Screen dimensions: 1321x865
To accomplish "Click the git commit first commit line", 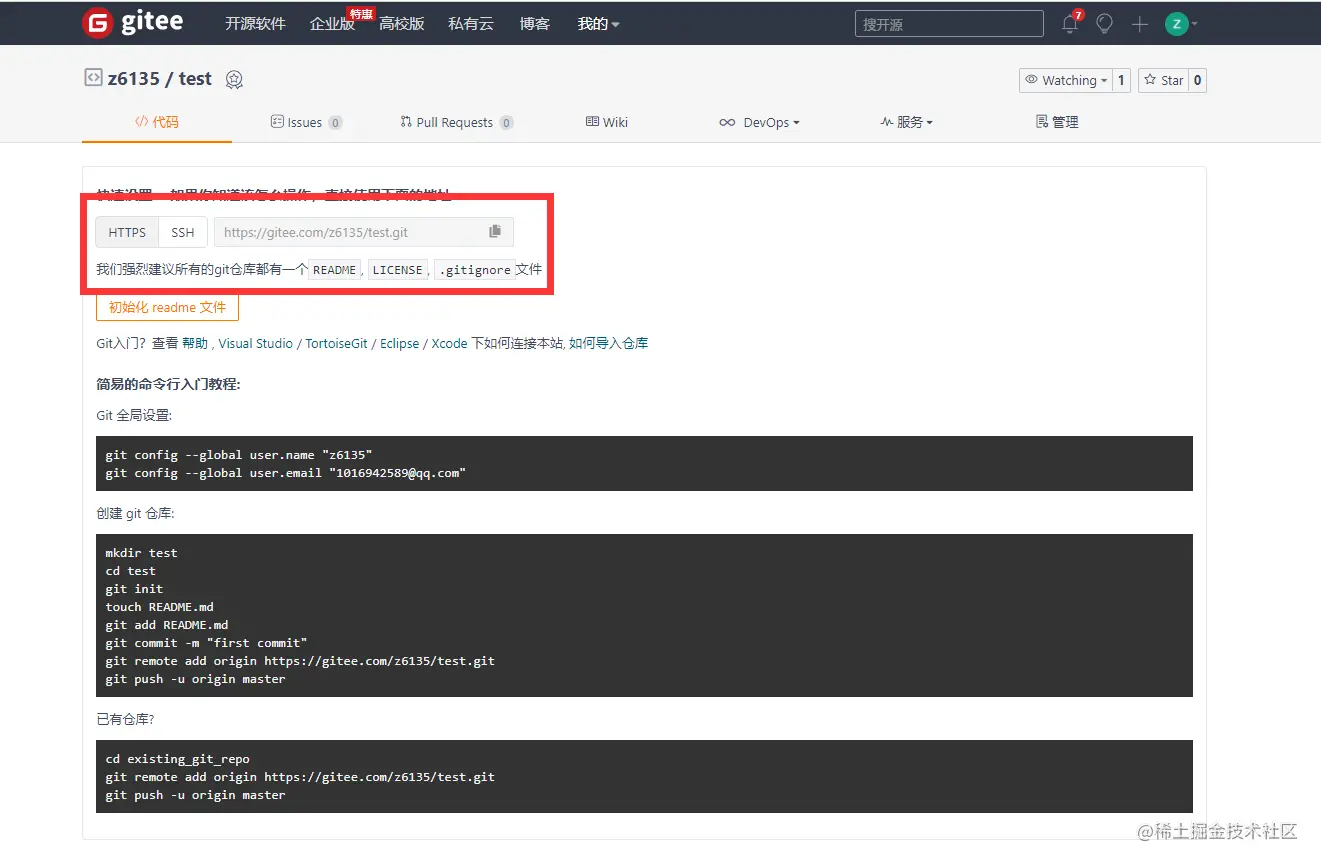I will (206, 643).
